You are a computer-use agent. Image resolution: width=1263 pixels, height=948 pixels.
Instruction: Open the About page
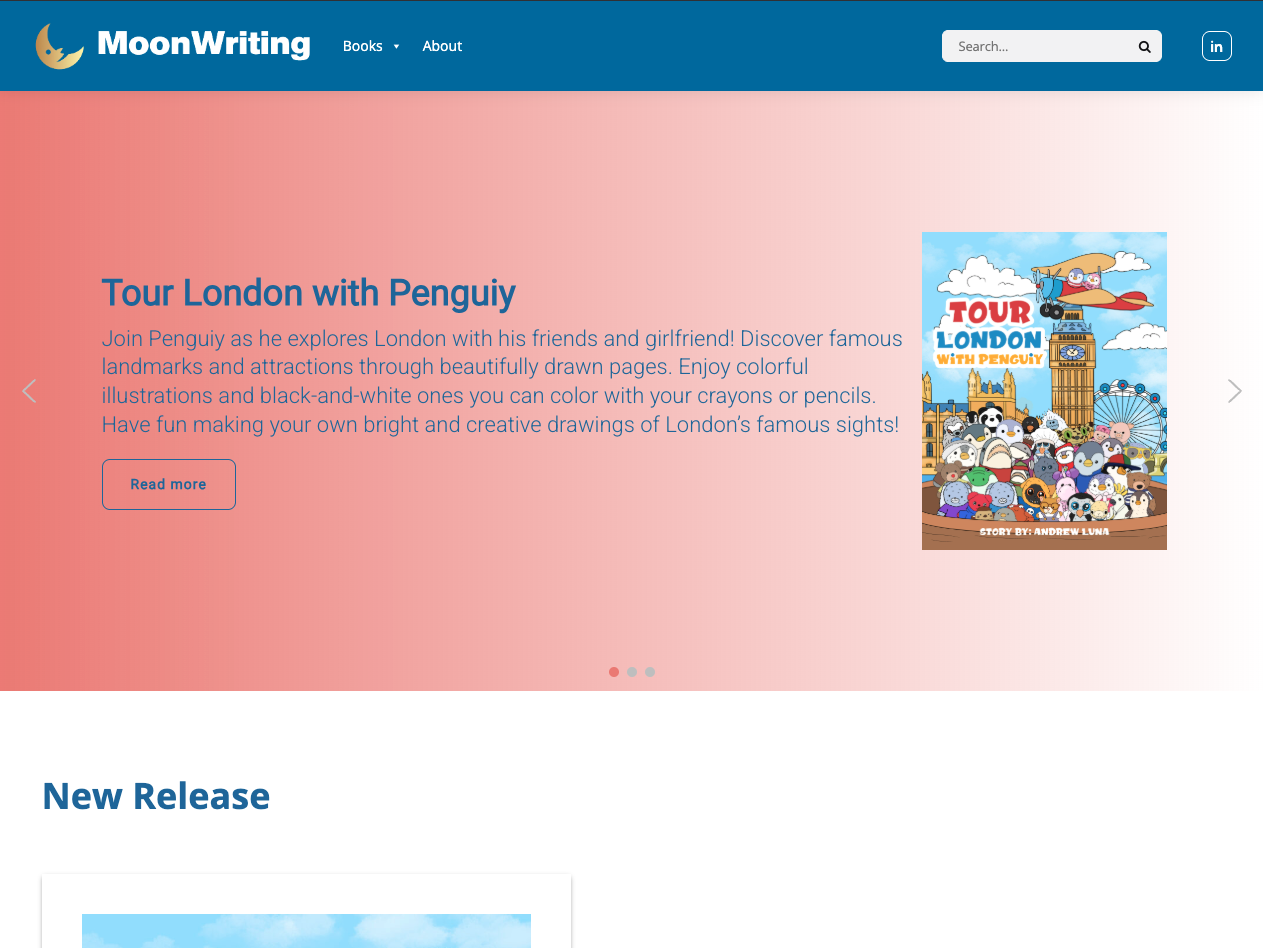[x=442, y=46]
